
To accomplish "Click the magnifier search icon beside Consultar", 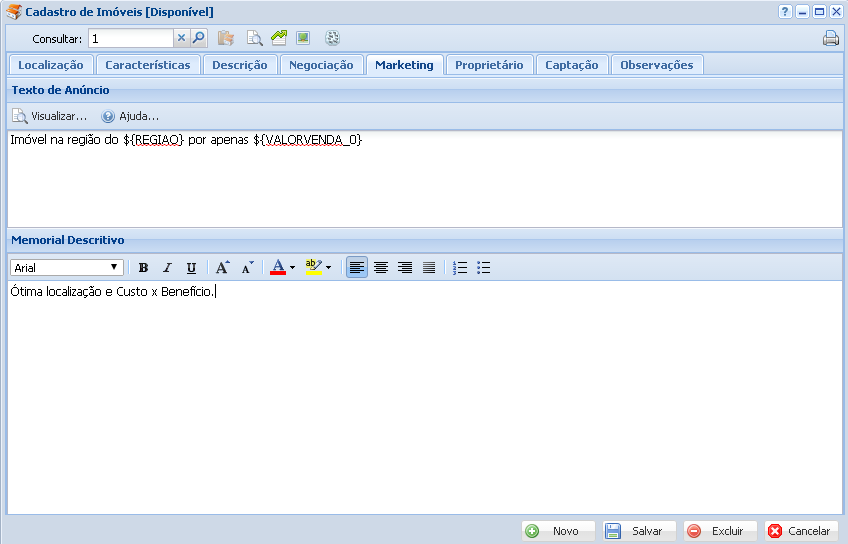I will tap(199, 39).
